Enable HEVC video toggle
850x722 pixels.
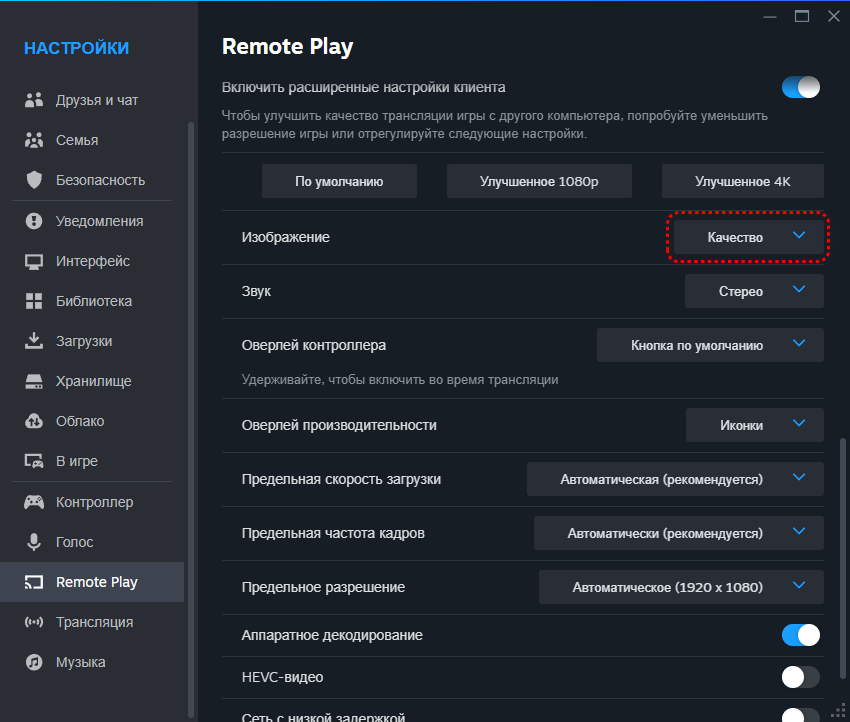801,677
